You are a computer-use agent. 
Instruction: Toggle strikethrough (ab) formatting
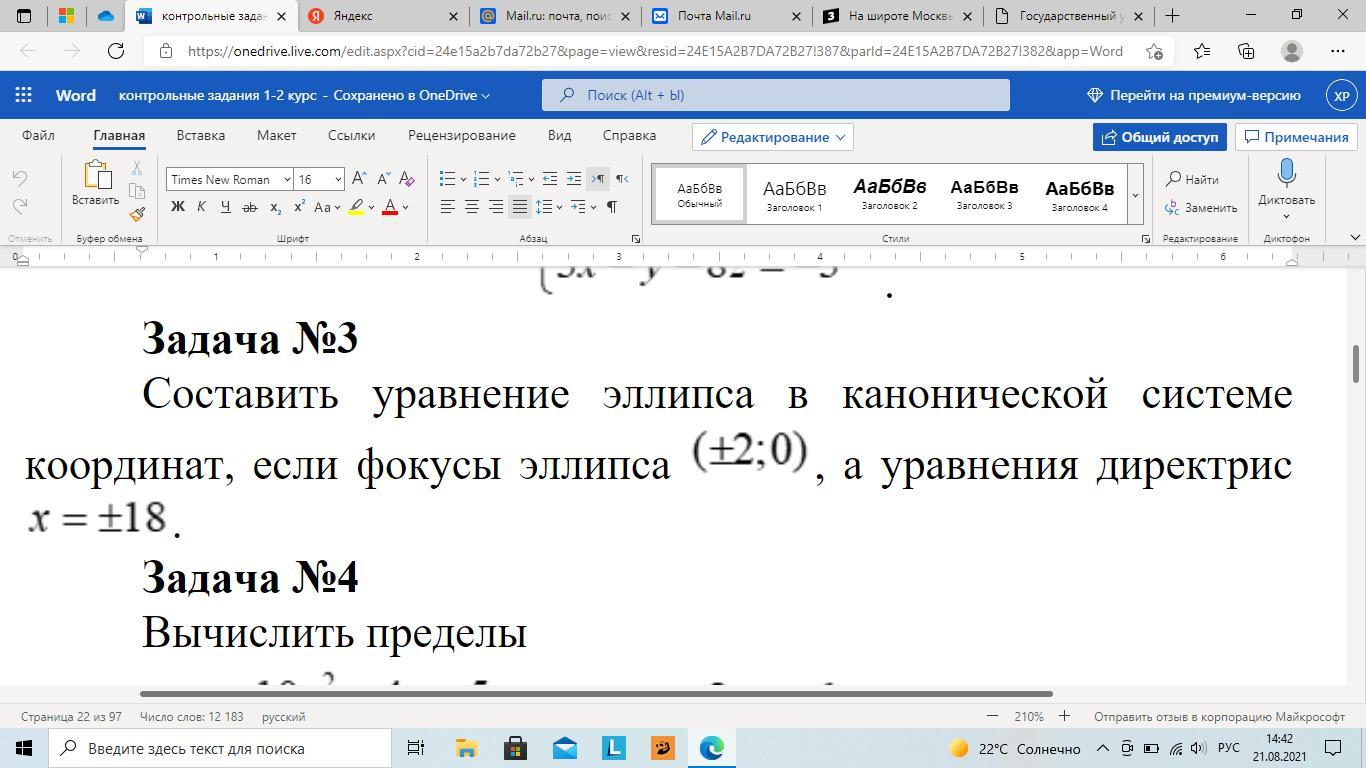pyautogui.click(x=250, y=207)
